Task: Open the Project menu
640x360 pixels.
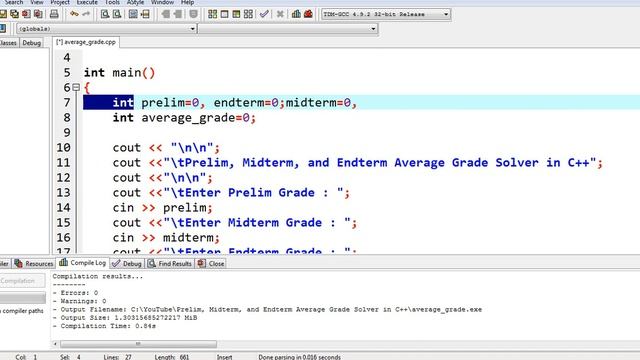Action: pos(60,2)
